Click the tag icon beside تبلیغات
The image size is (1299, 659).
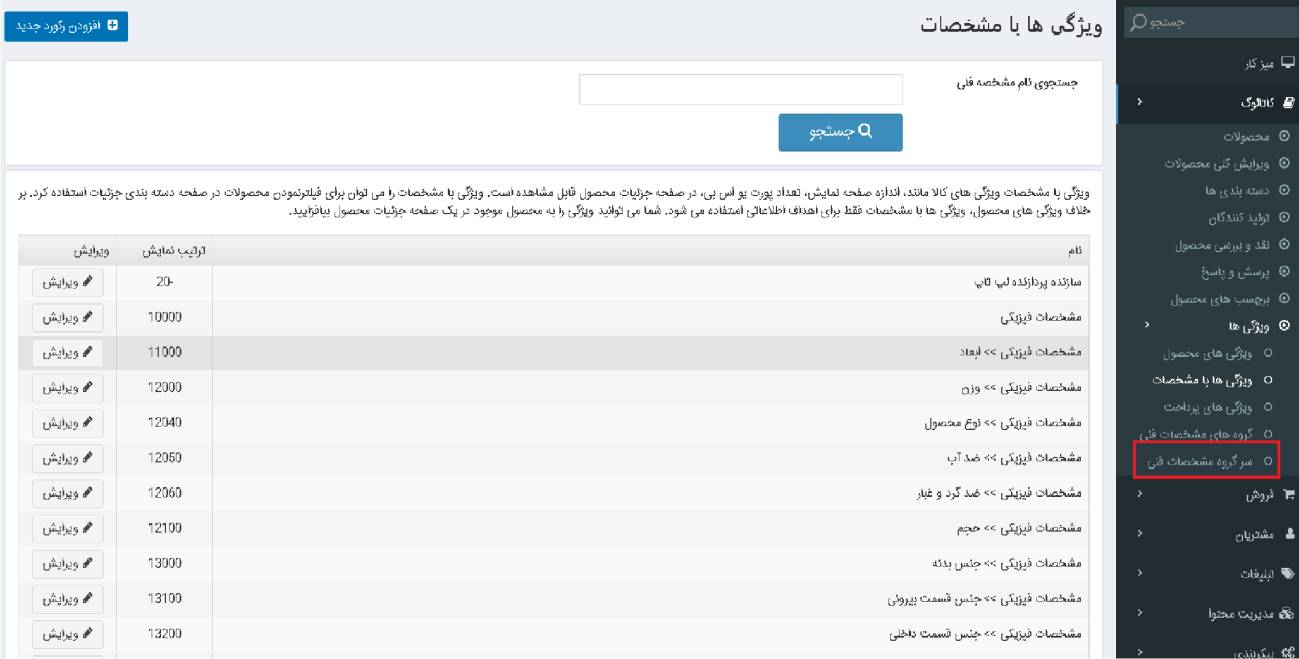(x=1286, y=573)
